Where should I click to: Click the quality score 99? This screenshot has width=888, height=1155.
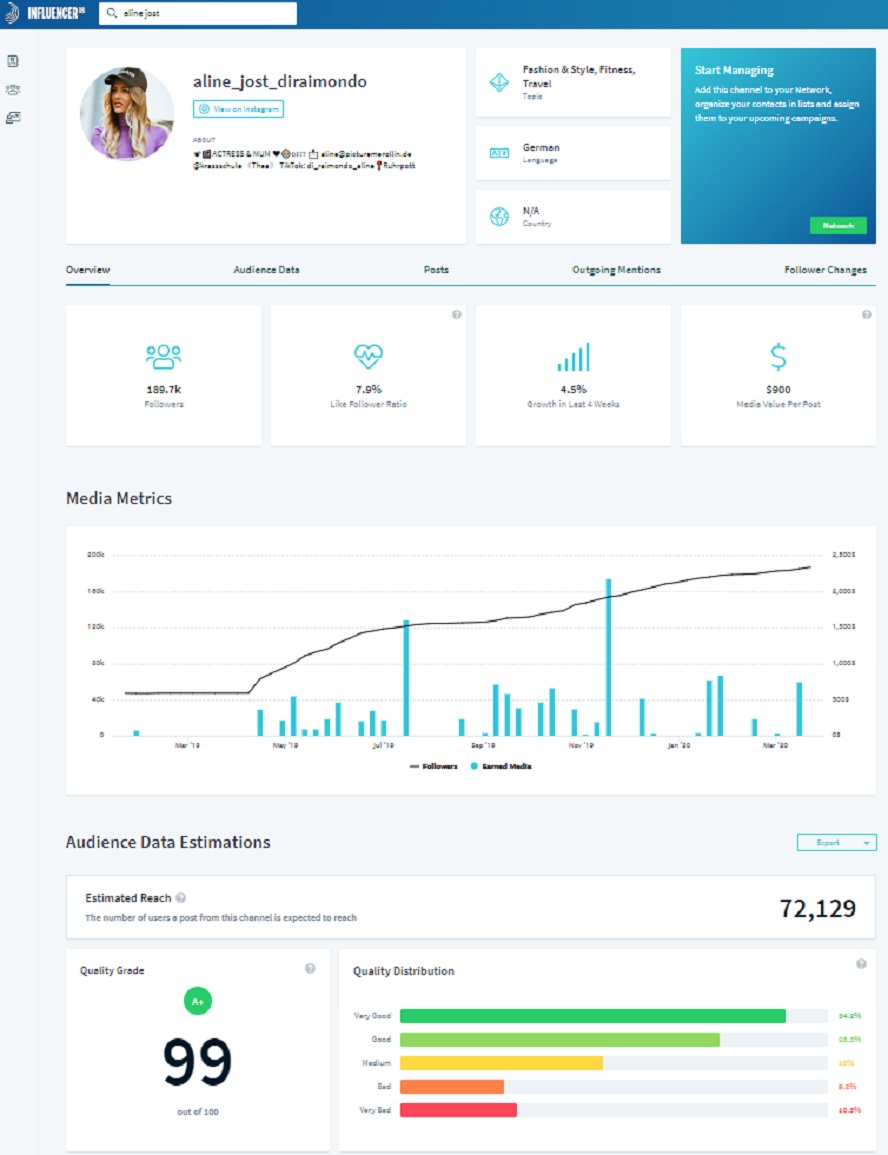point(197,1061)
